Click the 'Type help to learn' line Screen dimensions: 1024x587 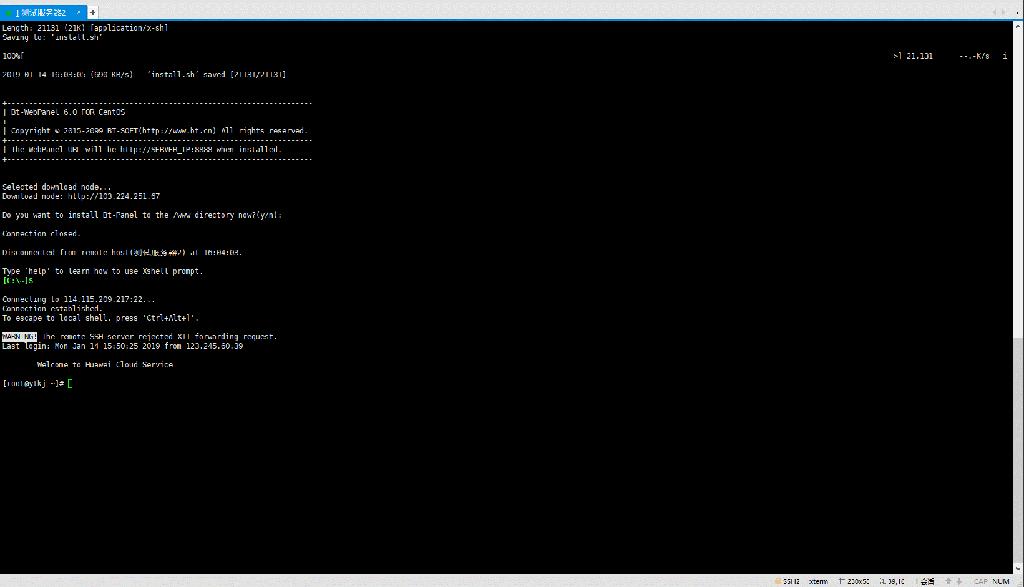point(103,271)
